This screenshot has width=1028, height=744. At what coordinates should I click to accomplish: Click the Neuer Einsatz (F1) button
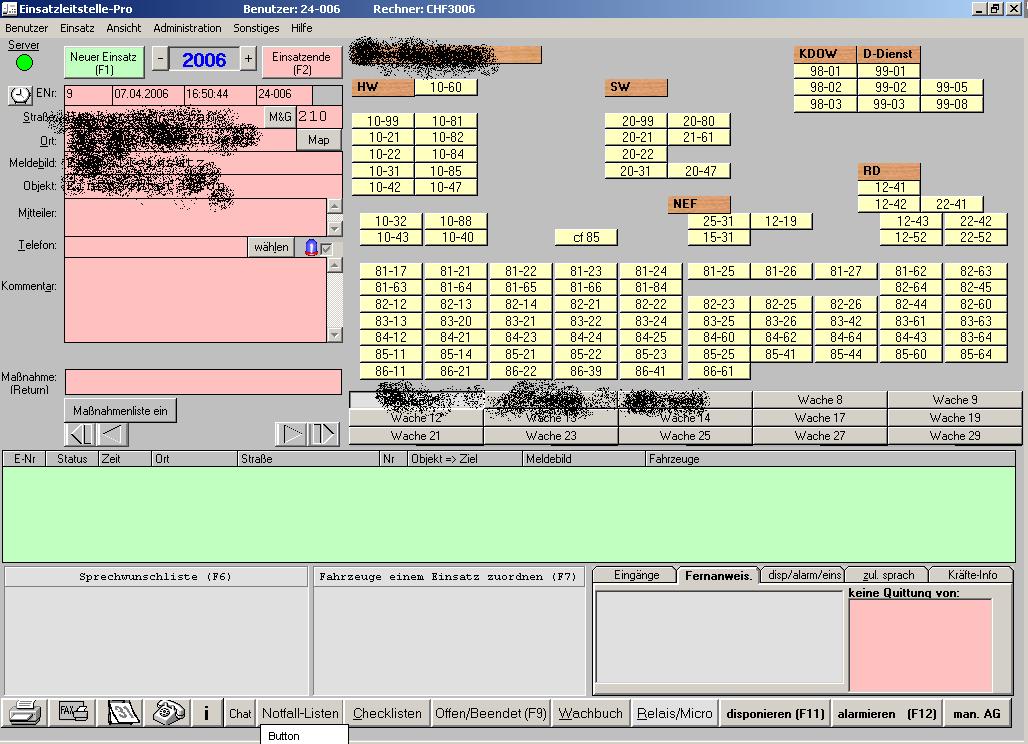[x=105, y=63]
